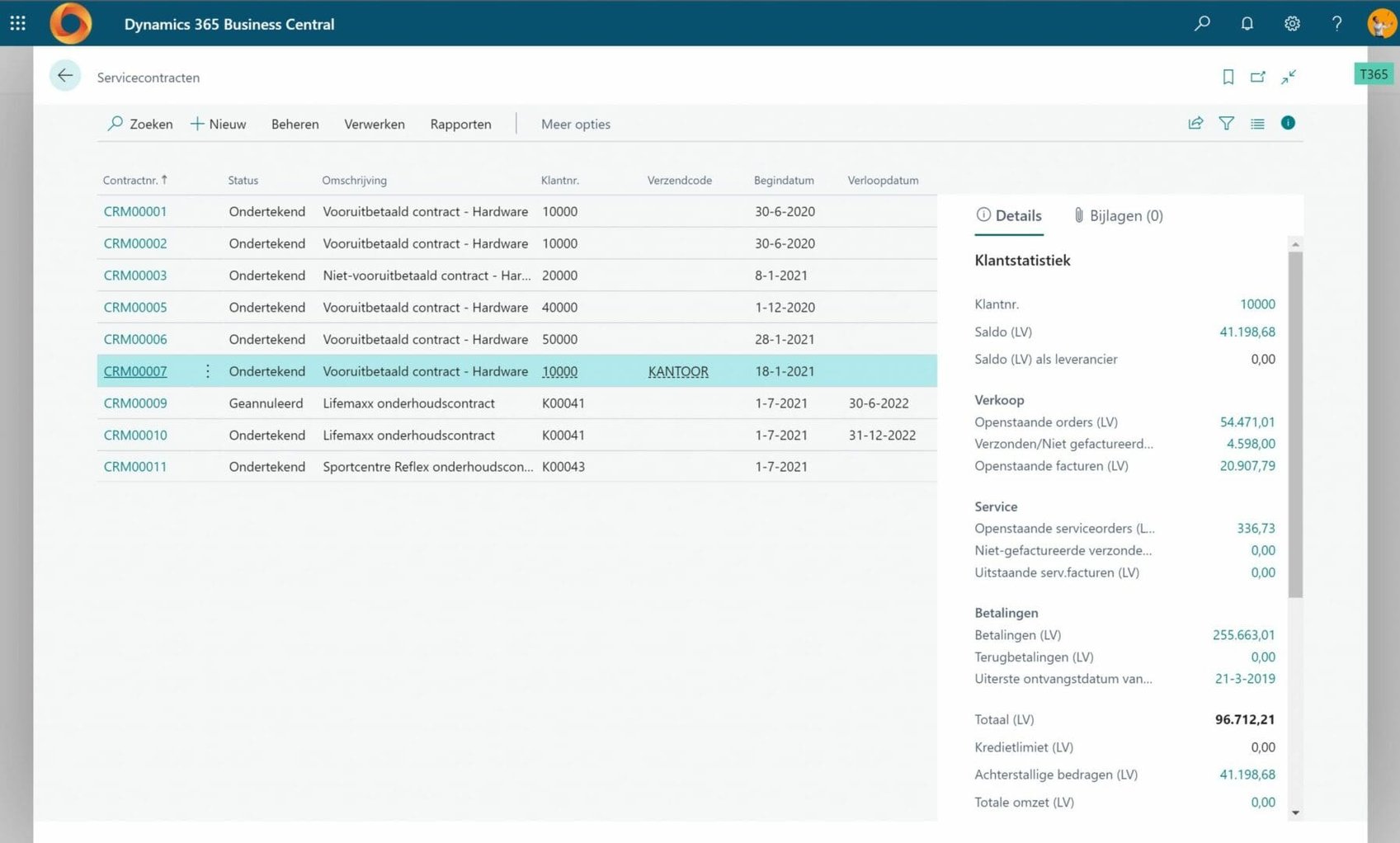Sort by the Contractnr. column header
Viewport: 1400px width, 843px height.
pos(135,180)
